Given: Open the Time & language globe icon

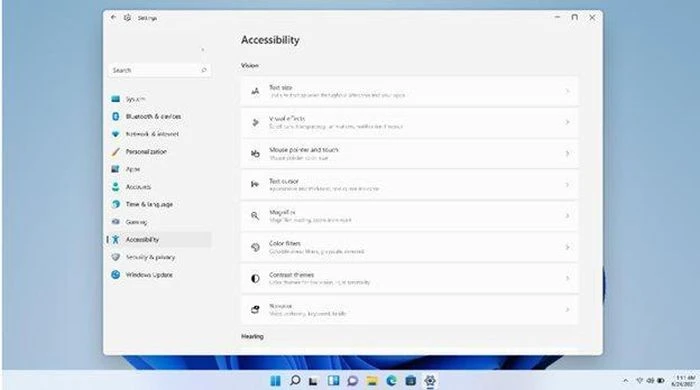Looking at the screenshot, I should coord(116,204).
